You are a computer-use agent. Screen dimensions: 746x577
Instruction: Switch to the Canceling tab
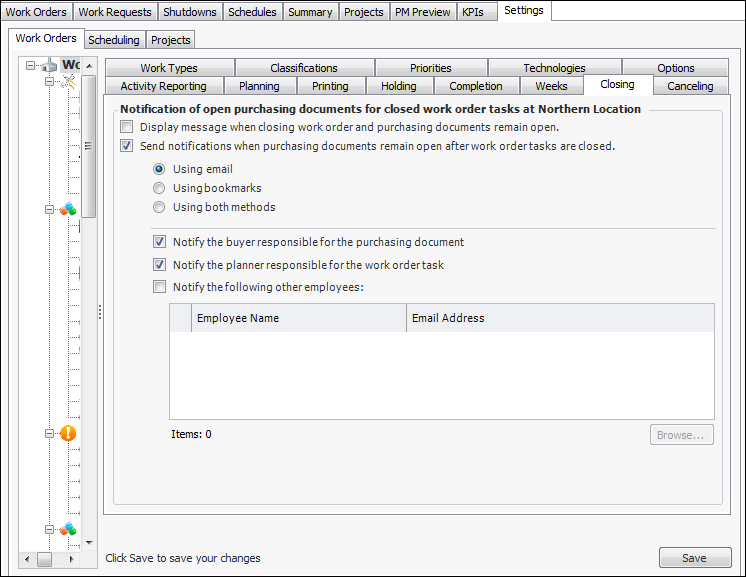[690, 86]
